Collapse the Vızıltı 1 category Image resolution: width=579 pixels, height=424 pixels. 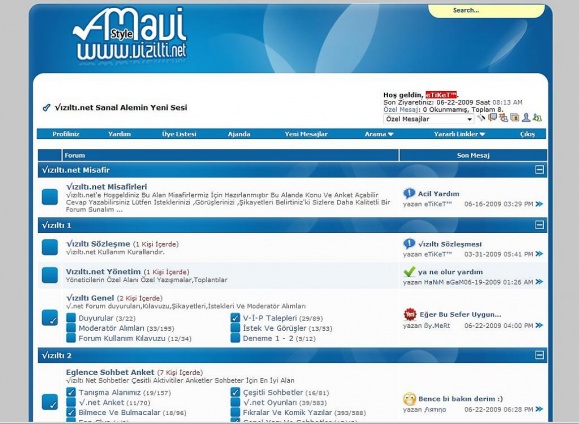click(539, 225)
